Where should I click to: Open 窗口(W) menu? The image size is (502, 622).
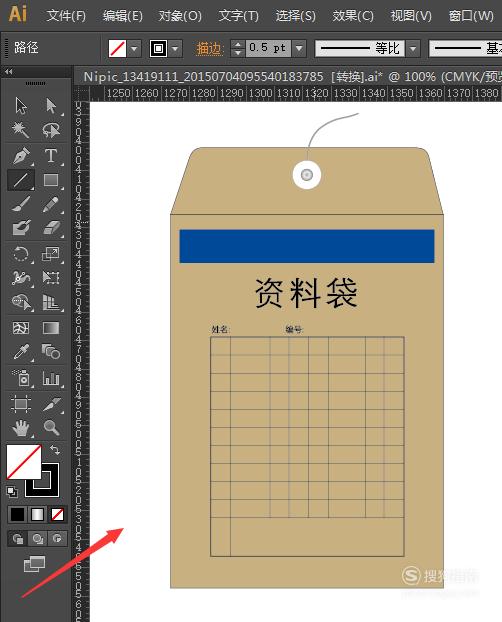click(471, 16)
